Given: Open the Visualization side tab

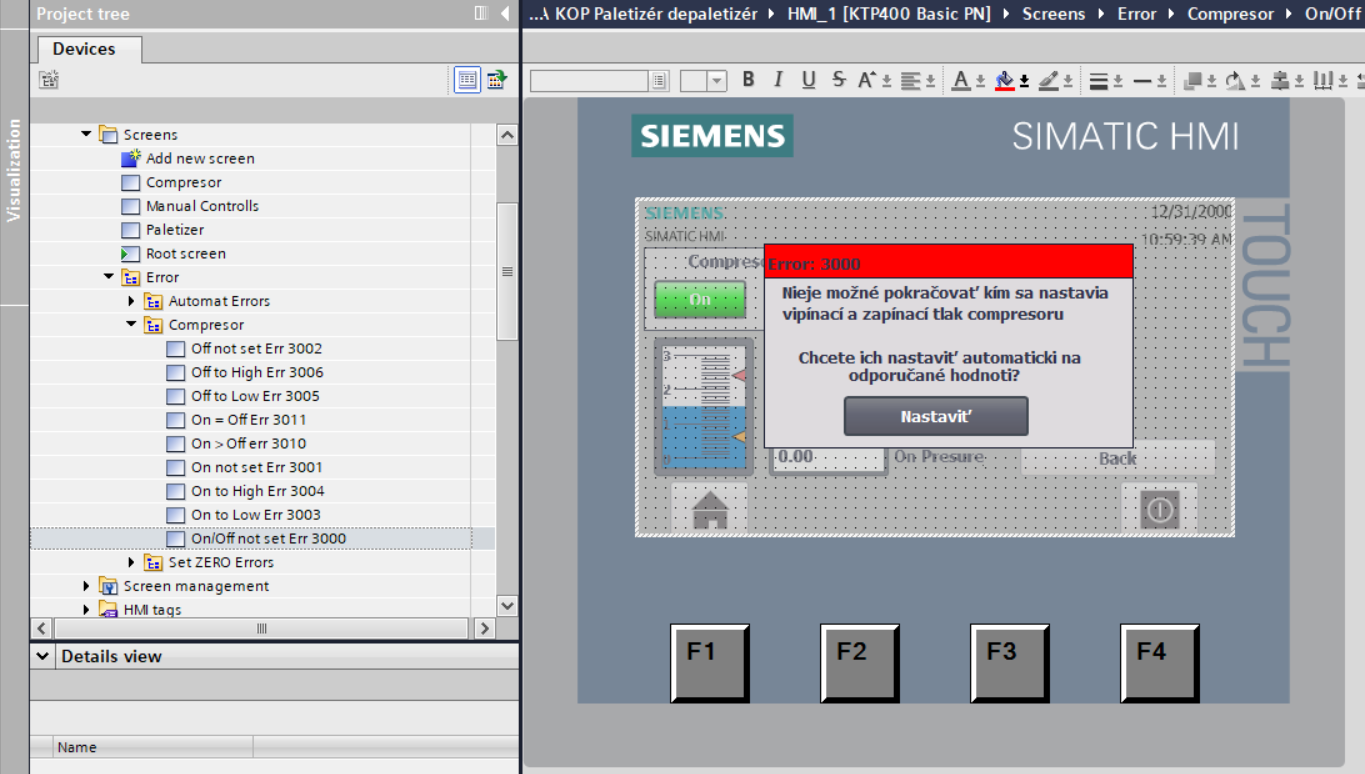Looking at the screenshot, I should (x=14, y=169).
